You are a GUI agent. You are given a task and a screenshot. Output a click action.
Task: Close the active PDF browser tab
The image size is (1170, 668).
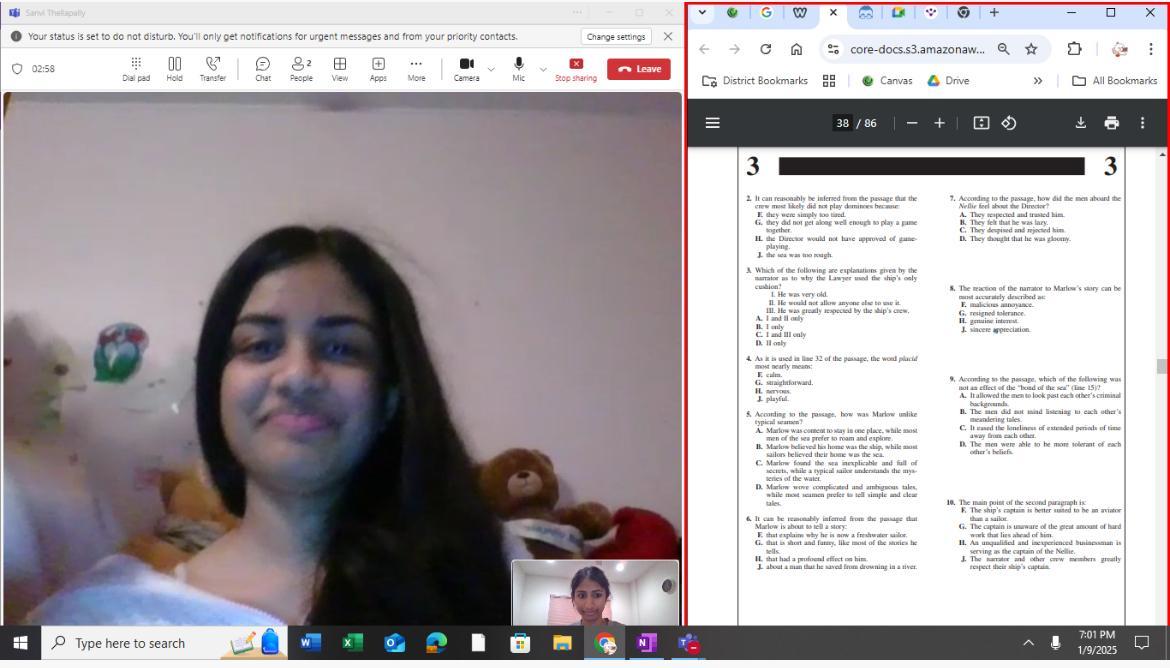click(x=833, y=13)
